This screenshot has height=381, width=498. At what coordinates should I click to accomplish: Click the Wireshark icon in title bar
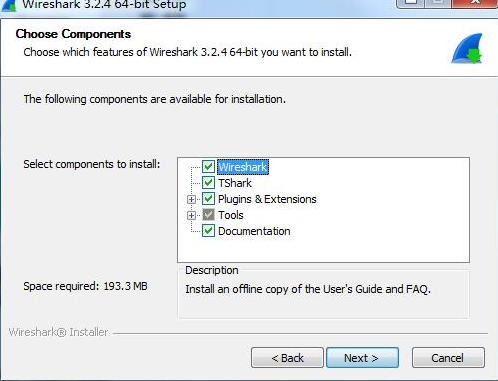pyautogui.click(x=8, y=5)
